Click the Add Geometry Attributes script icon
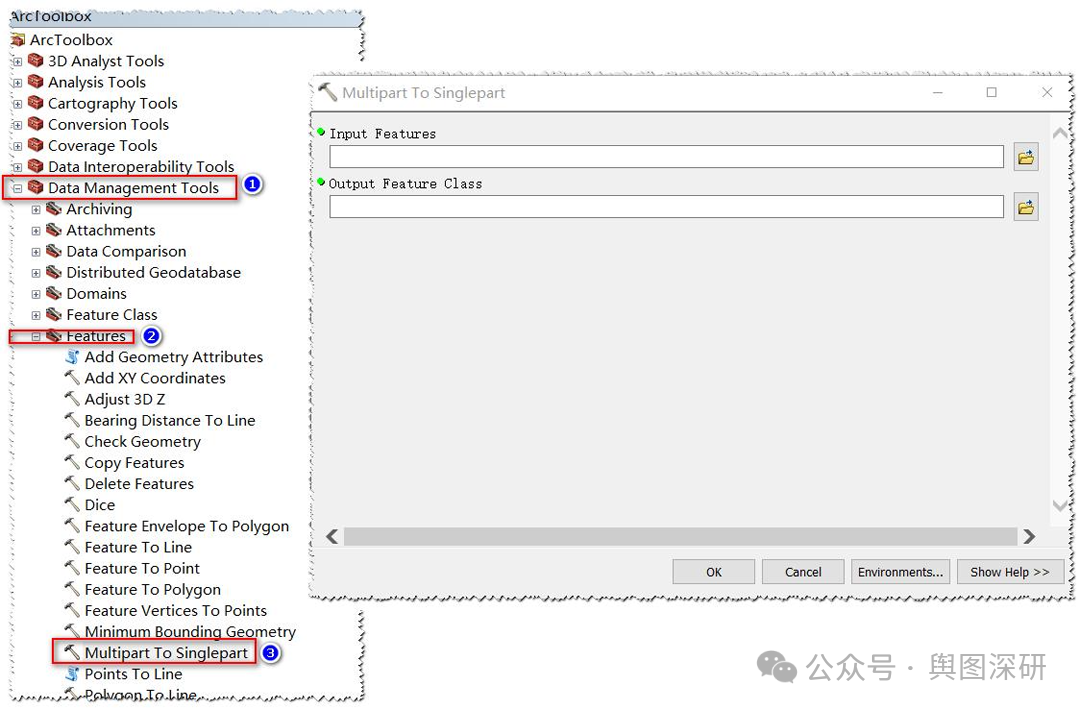Viewport: 1080px width, 710px height. (72, 357)
